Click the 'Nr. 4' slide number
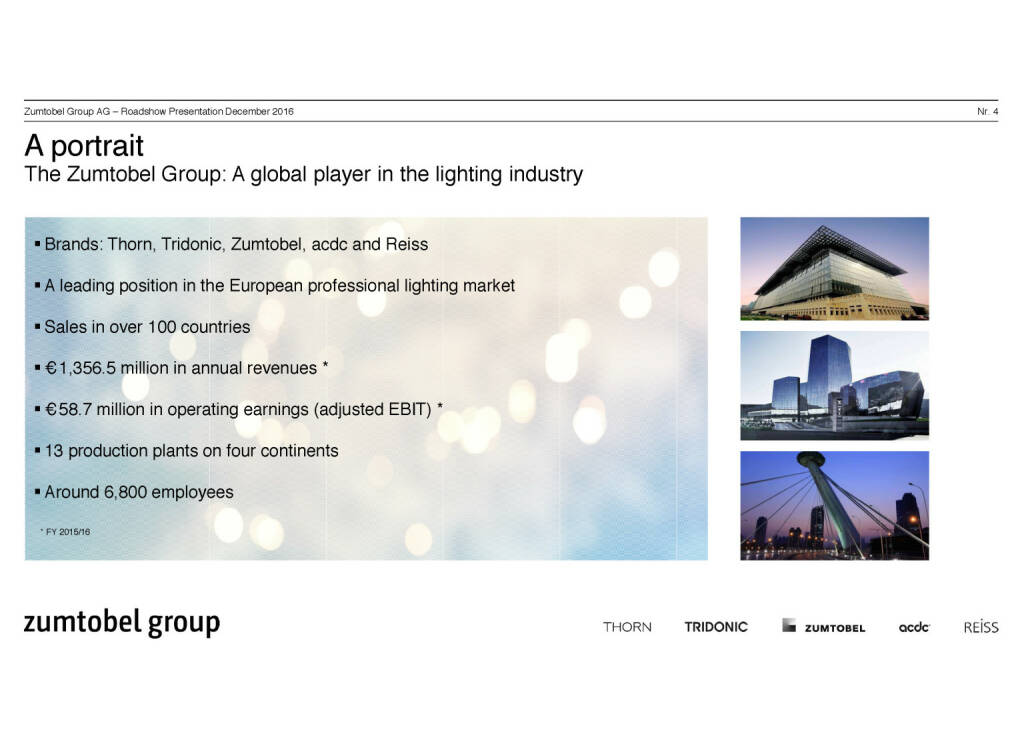This screenshot has height=730, width=1024. 987,111
